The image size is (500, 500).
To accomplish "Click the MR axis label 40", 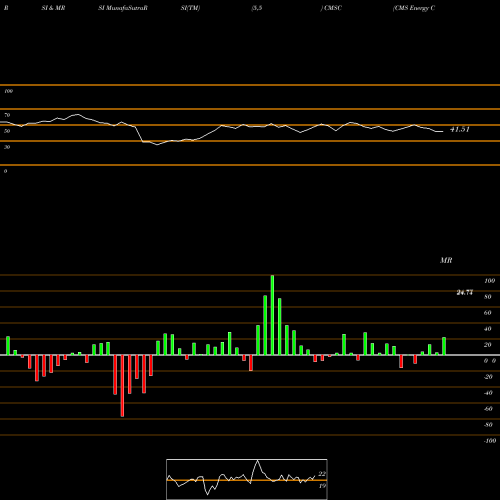I will (x=488, y=329).
